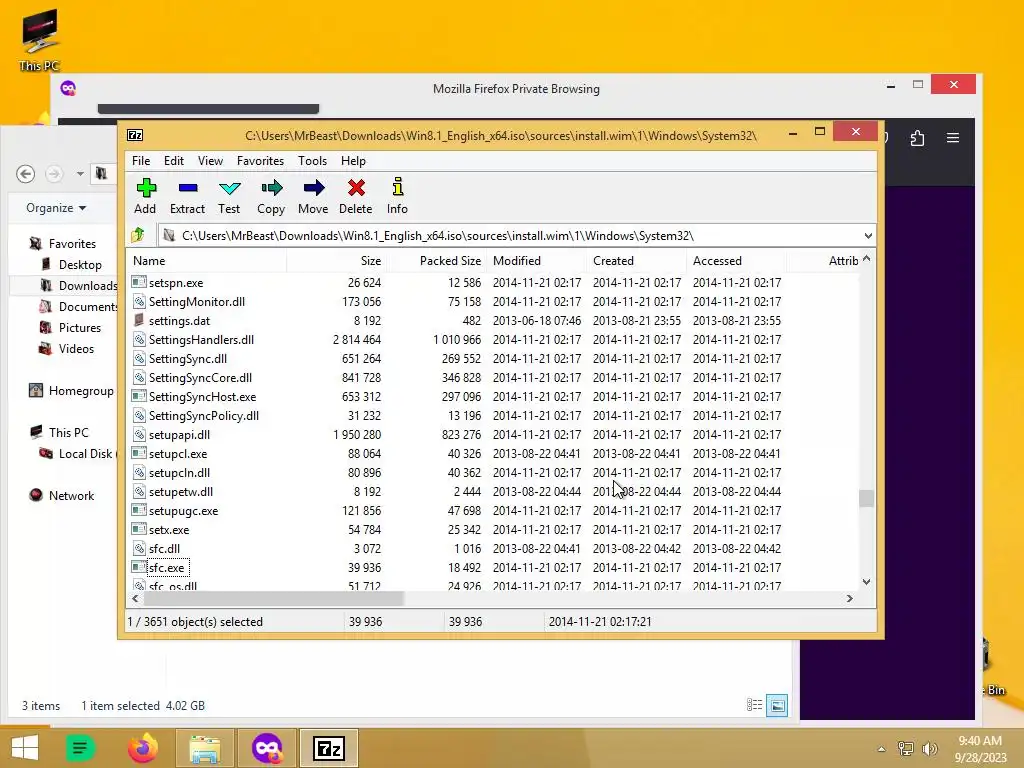This screenshot has width=1024, height=768.
Task: Sort the file list by Name column
Action: tap(206, 261)
